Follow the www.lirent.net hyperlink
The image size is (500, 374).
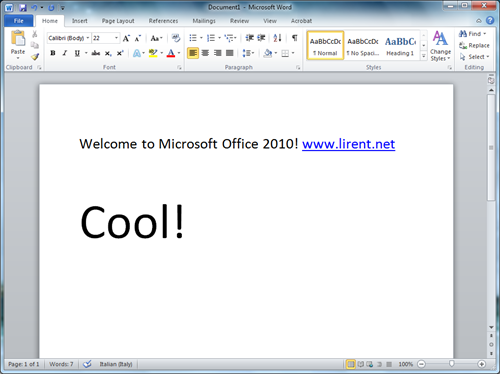(x=348, y=144)
